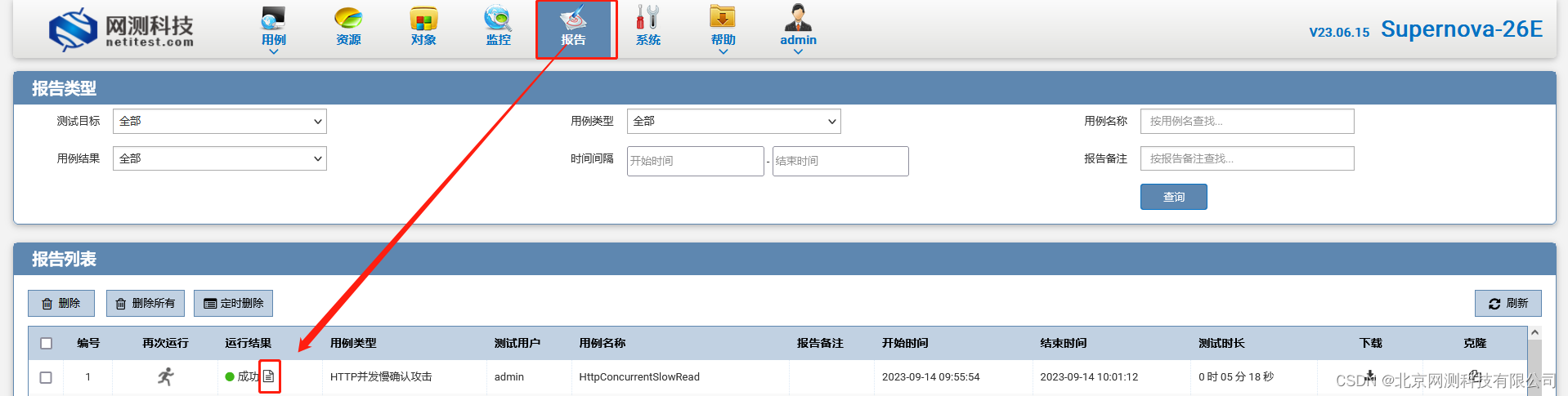Click the 开始时间 column header
Image resolution: width=1568 pixels, height=396 pixels.
point(905,343)
